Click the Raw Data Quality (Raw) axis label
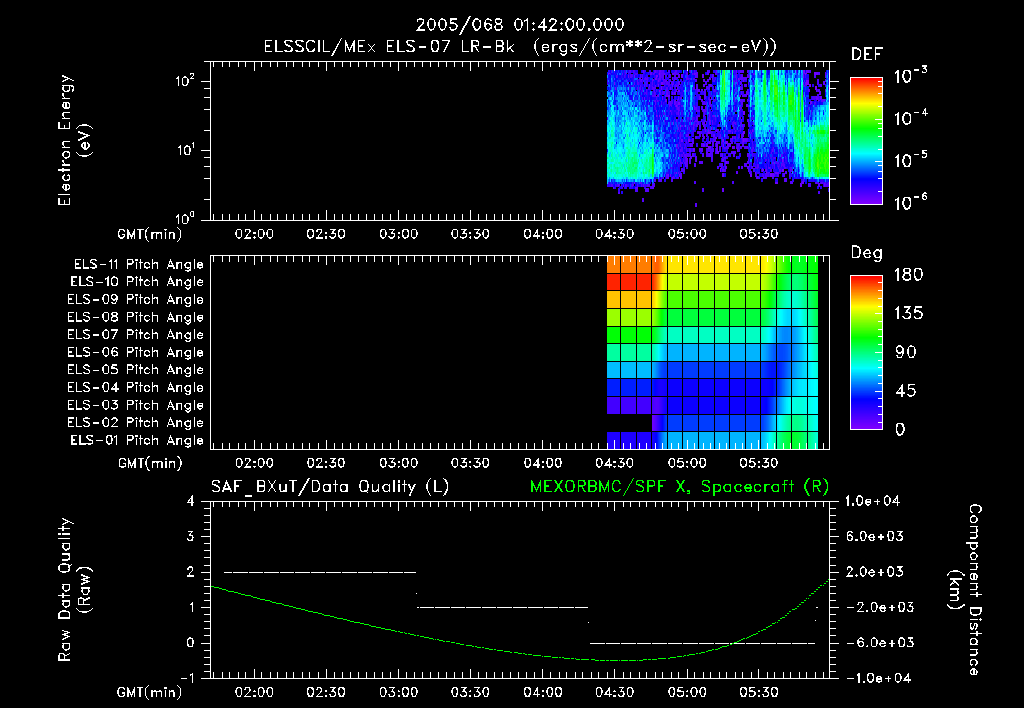1024x708 pixels. tap(74, 590)
